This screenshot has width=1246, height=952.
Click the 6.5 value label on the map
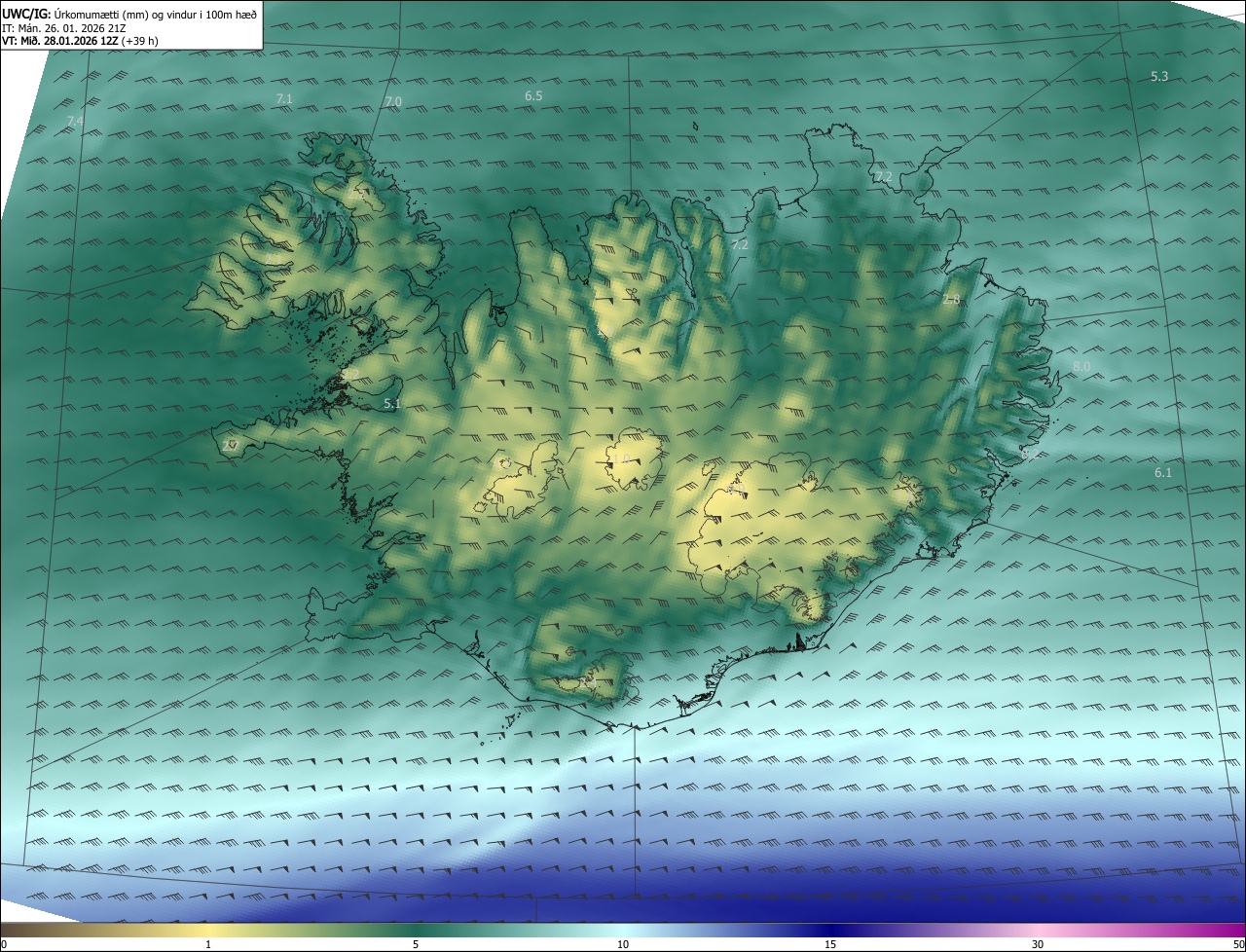coord(533,95)
